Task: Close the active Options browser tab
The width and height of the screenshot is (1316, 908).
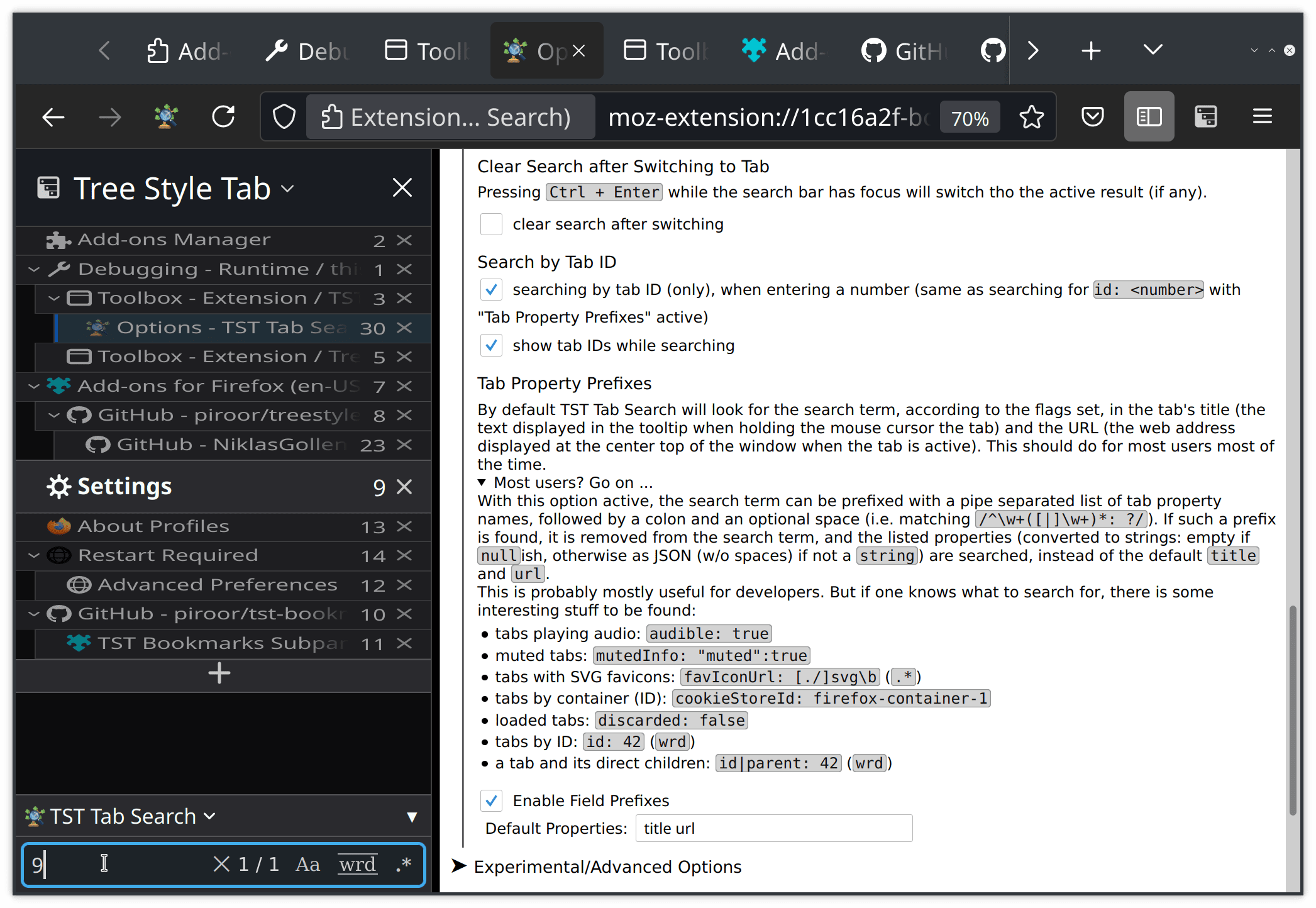Action: click(x=579, y=51)
